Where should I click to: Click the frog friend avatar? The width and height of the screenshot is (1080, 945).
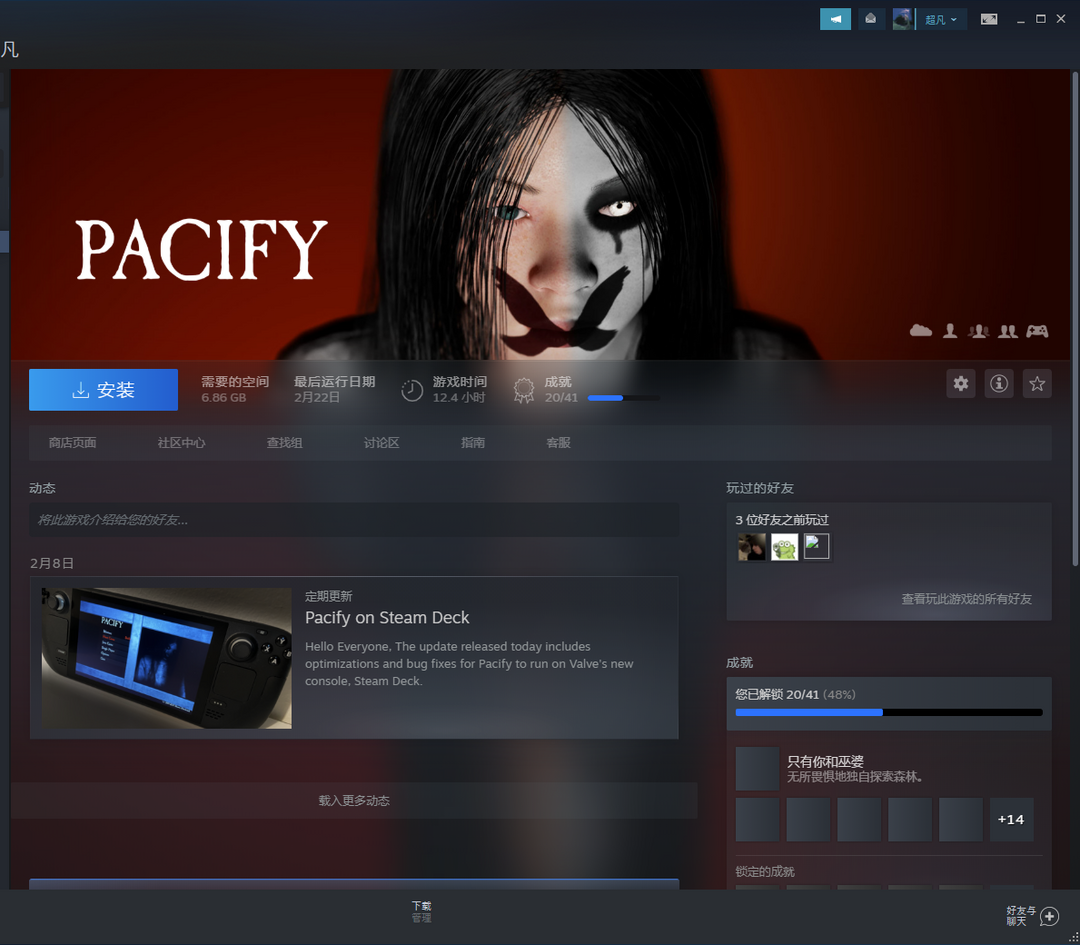784,548
